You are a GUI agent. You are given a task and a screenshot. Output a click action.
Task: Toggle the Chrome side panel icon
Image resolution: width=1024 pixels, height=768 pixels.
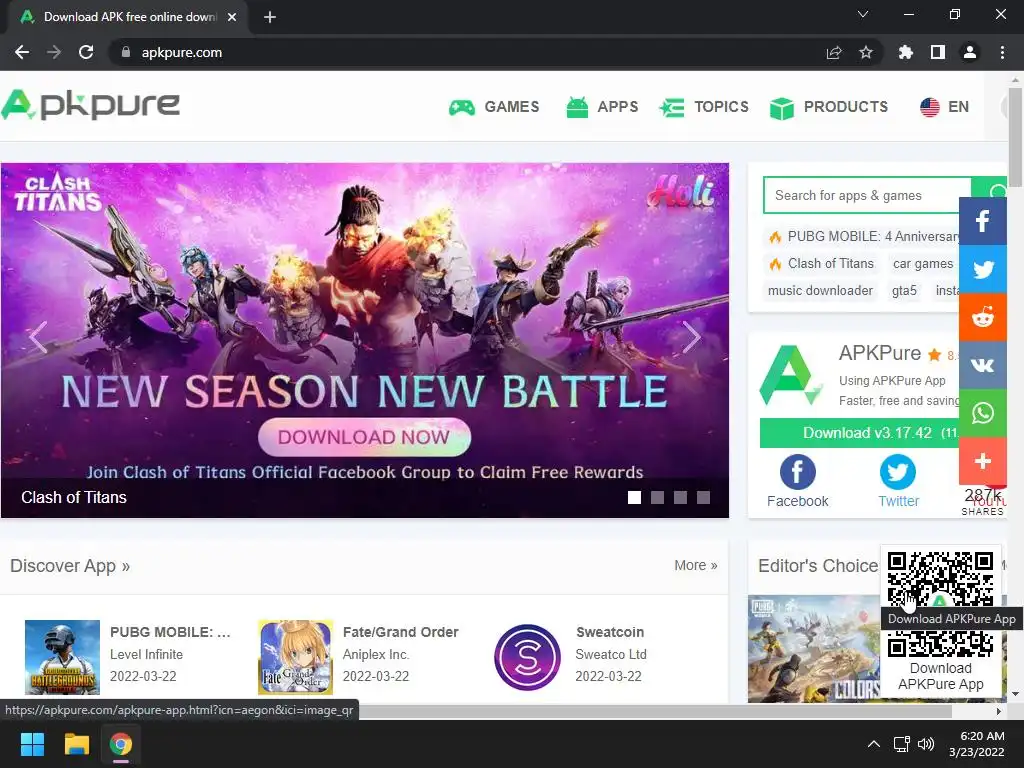point(938,52)
